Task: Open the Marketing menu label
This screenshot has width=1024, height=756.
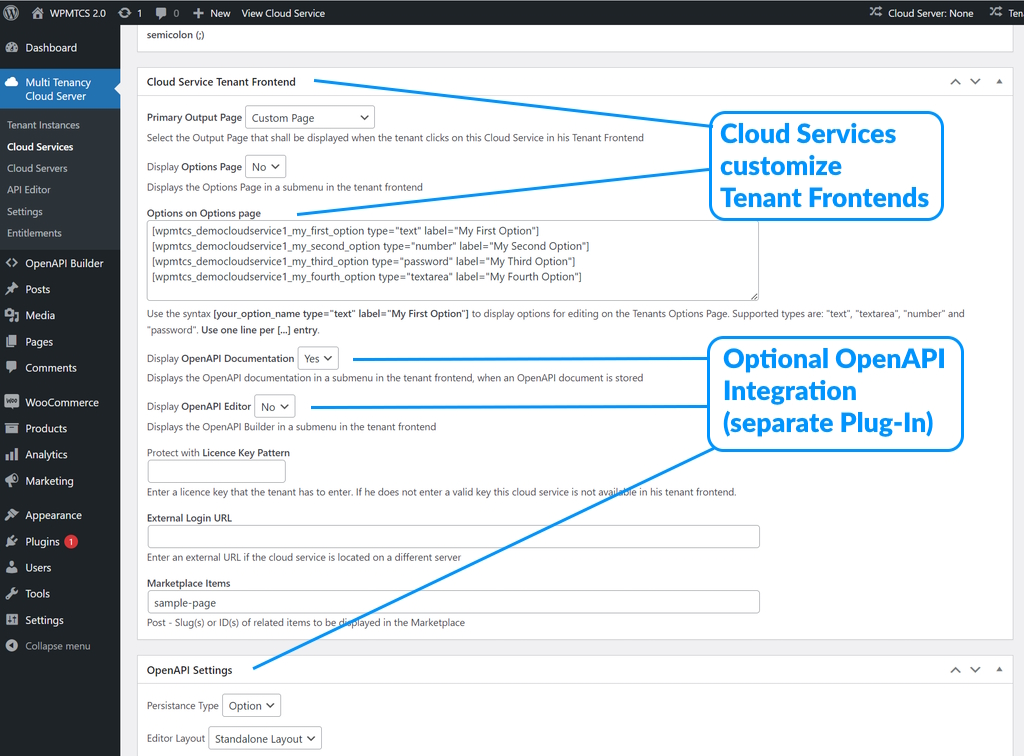Action: coord(49,481)
